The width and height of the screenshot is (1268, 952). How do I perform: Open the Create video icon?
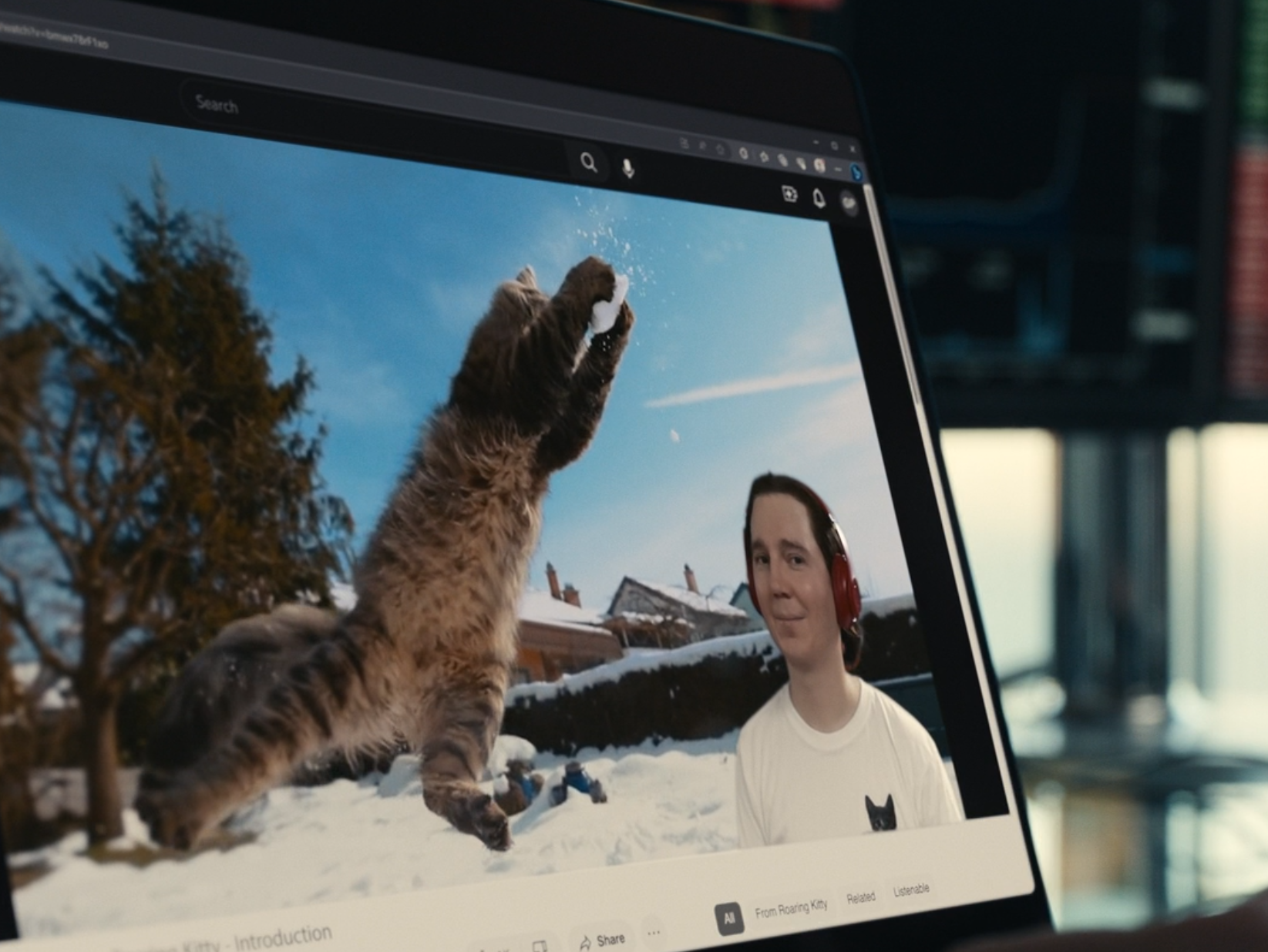(789, 193)
